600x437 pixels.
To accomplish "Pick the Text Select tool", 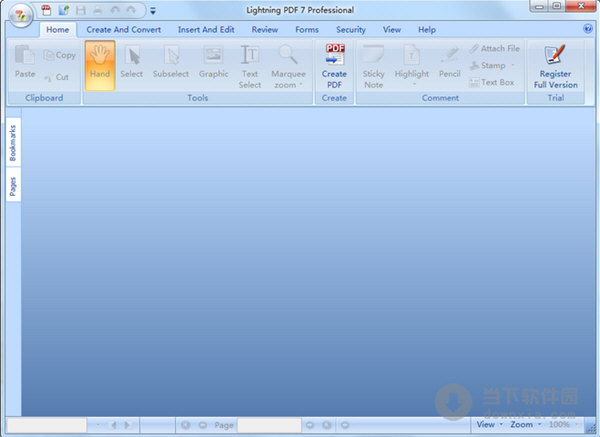I will coord(250,66).
